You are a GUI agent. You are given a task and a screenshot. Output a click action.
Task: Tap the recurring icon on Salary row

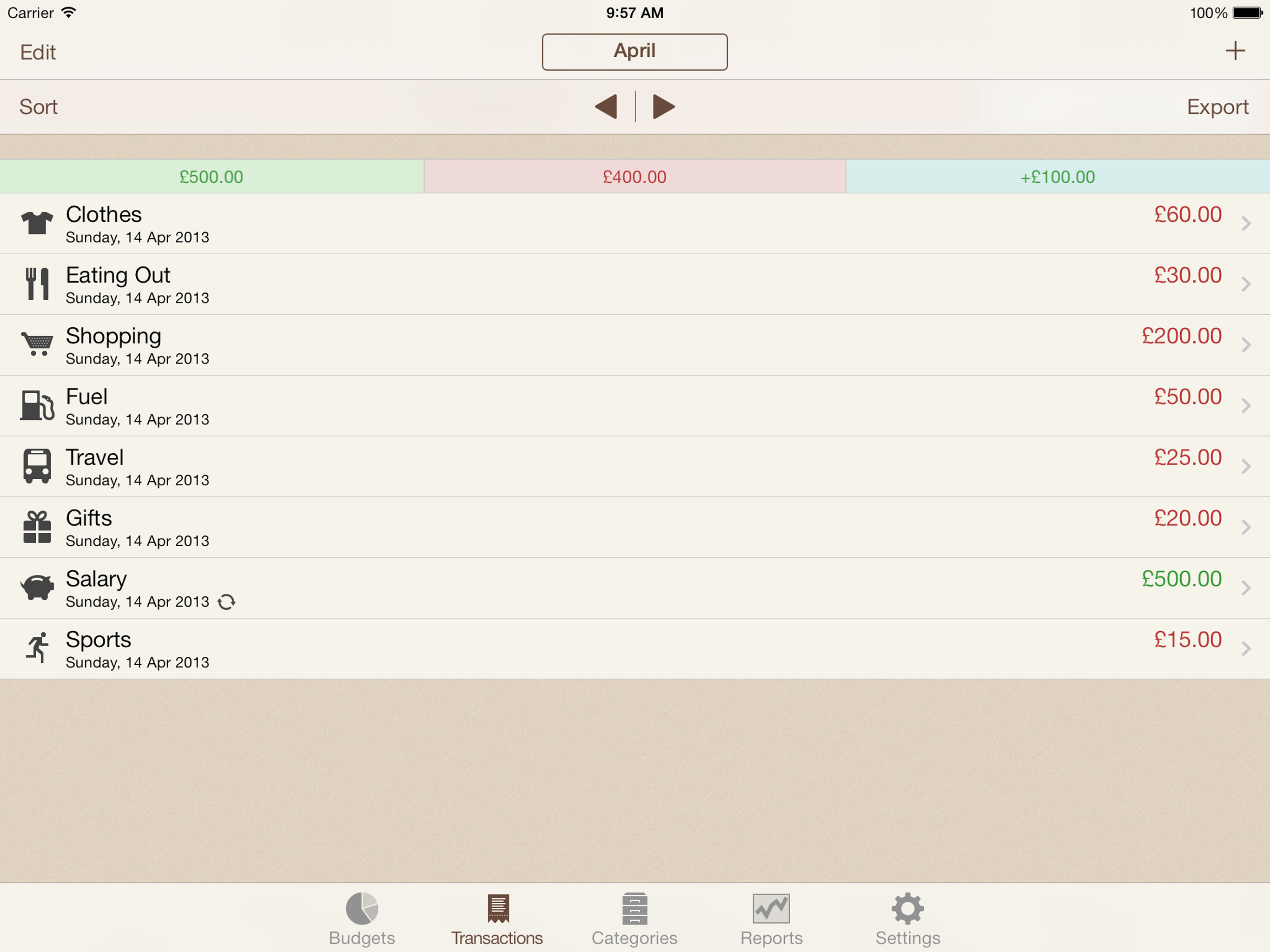coord(226,602)
